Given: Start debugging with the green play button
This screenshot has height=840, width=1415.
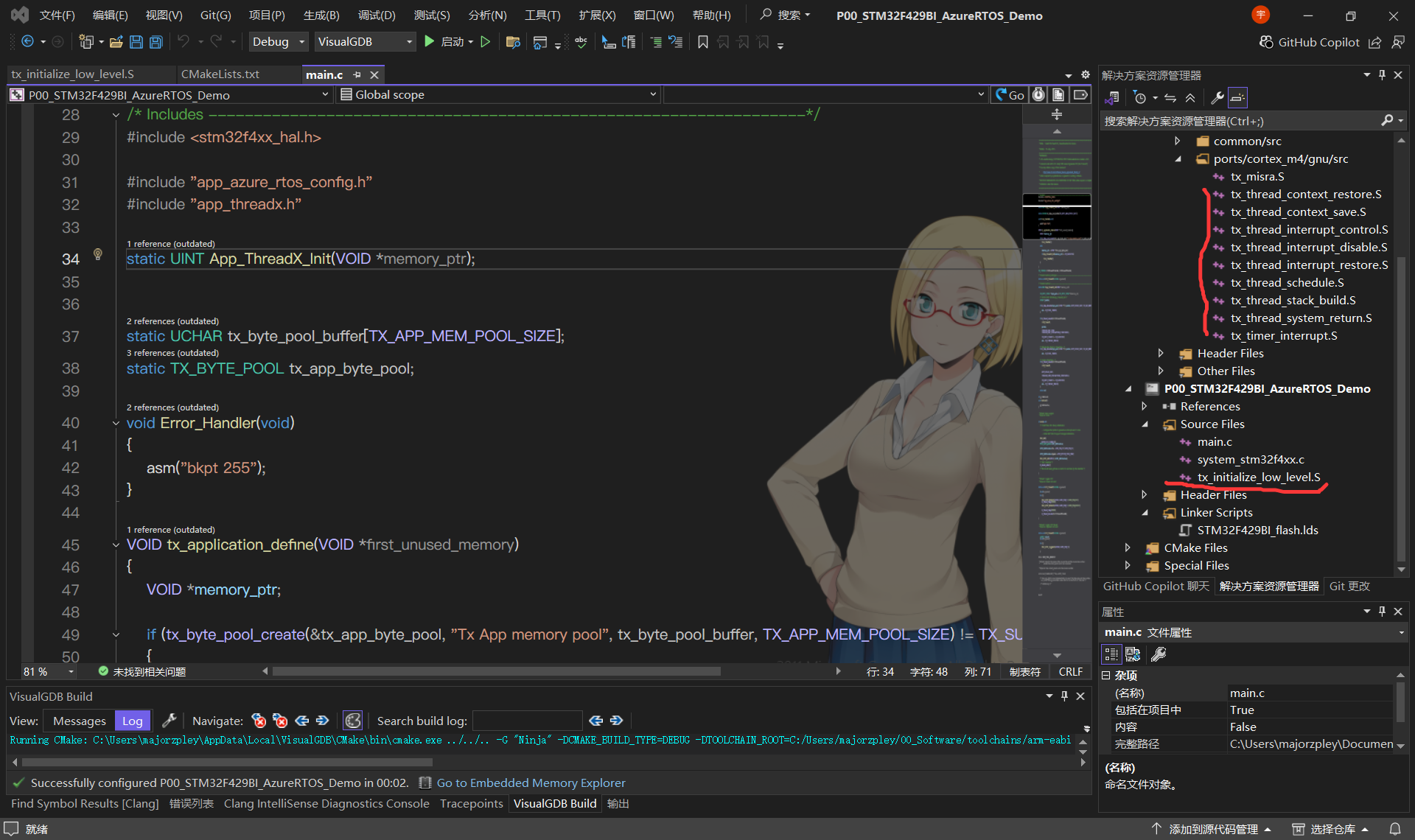Looking at the screenshot, I should (x=430, y=42).
